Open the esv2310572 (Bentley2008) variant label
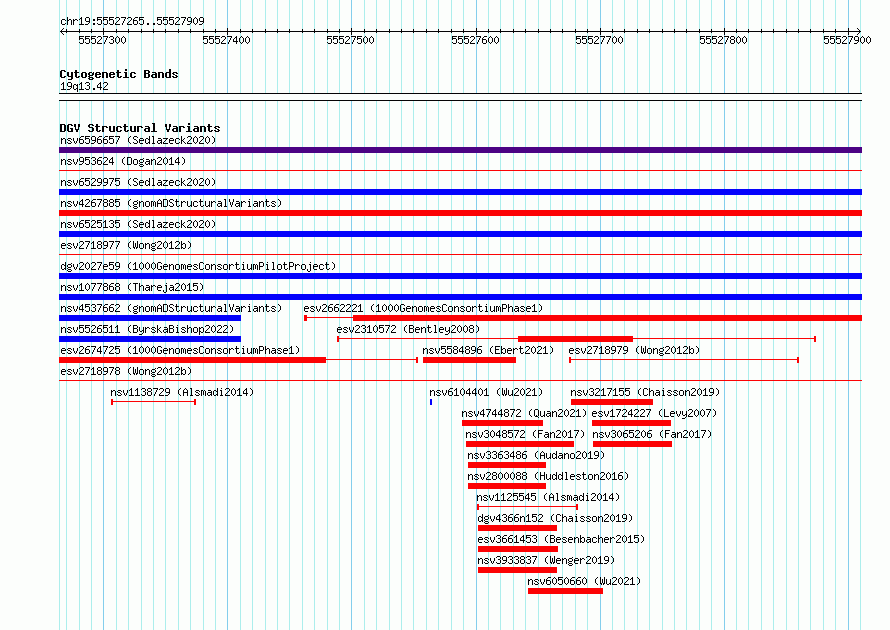Viewport: 890px width, 630px height. click(x=408, y=329)
